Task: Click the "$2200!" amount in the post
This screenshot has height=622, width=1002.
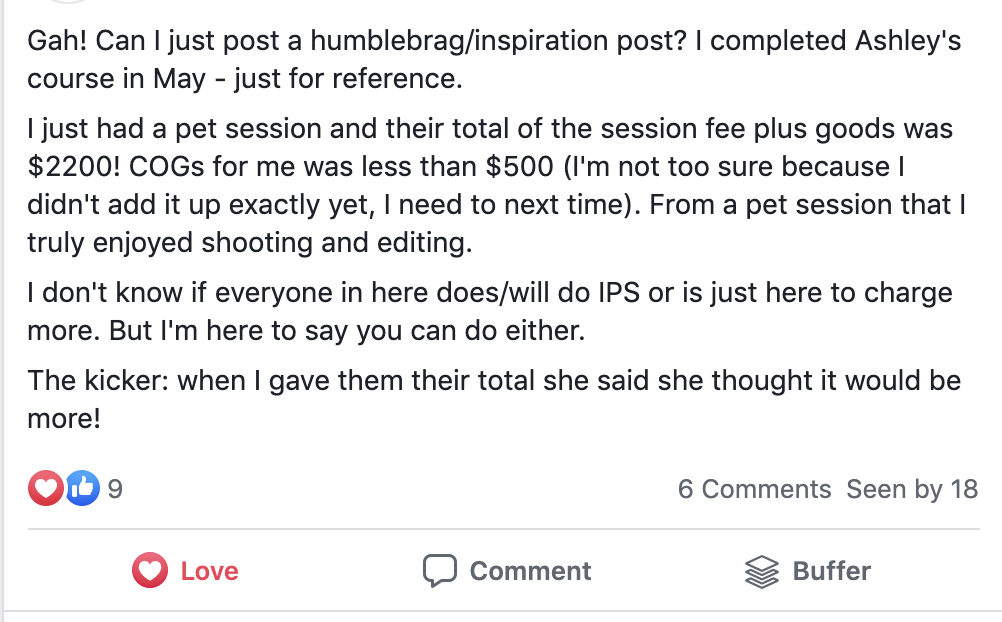Action: tap(70, 166)
